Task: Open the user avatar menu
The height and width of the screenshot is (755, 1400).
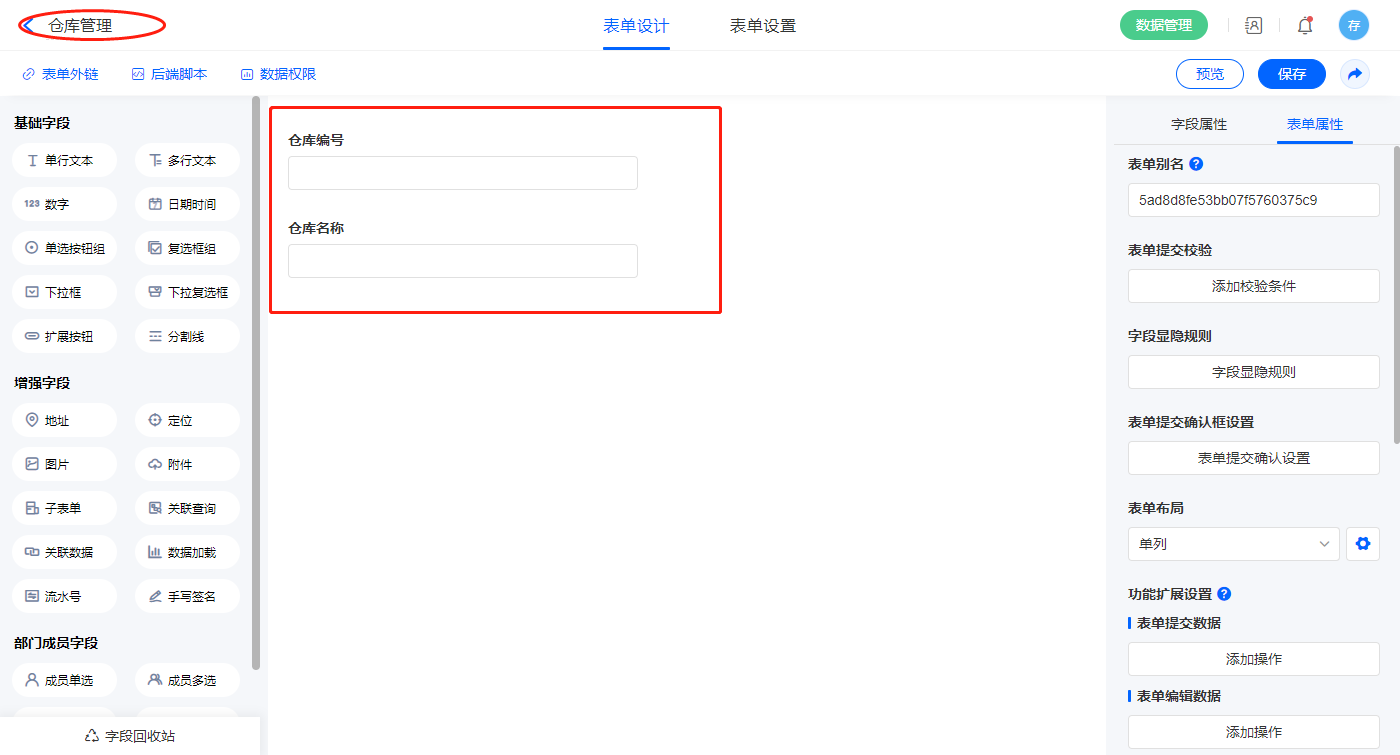Action: click(1353, 26)
